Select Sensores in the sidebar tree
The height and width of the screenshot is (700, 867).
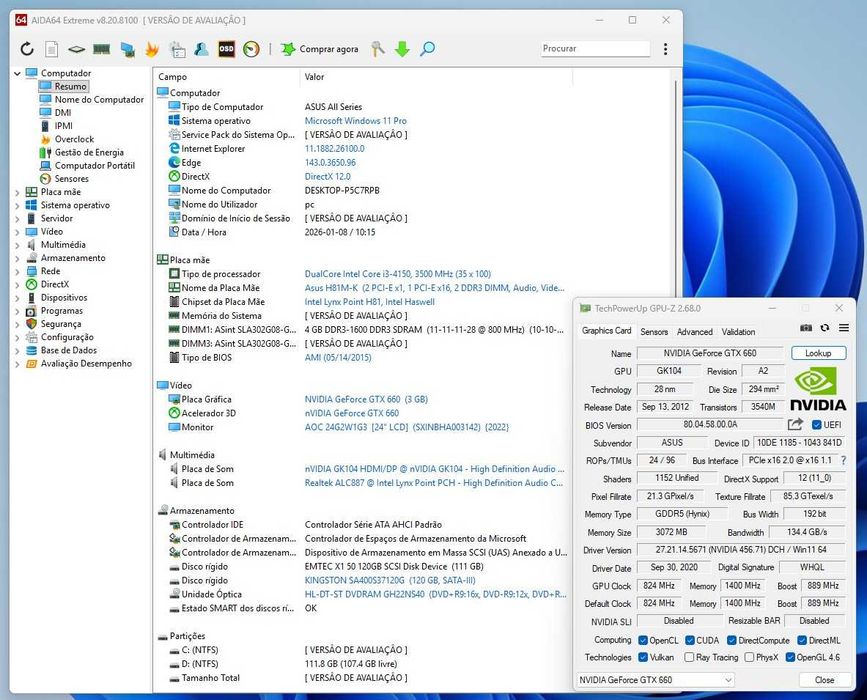[71, 179]
